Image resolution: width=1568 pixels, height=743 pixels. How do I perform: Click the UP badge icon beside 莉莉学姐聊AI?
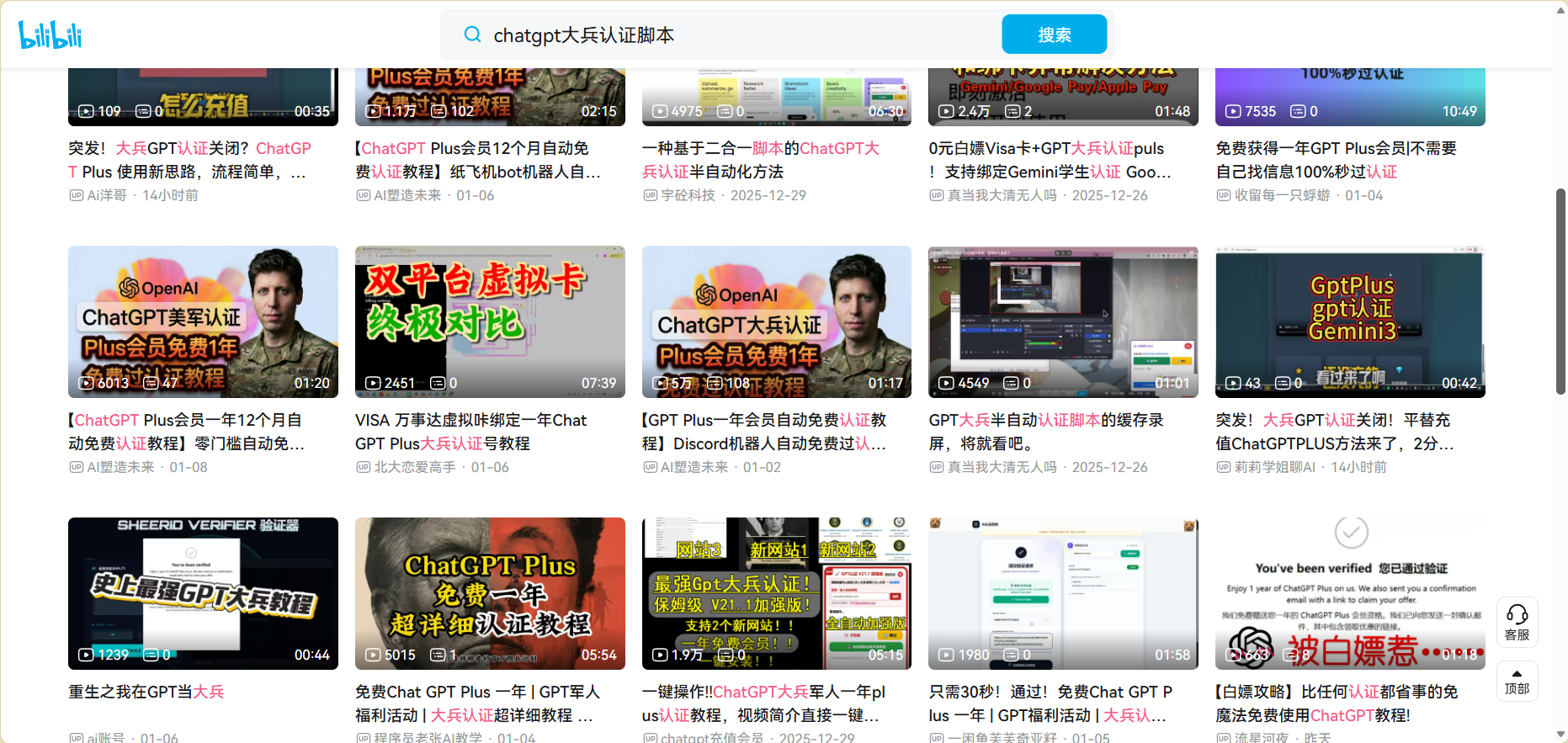click(1223, 467)
